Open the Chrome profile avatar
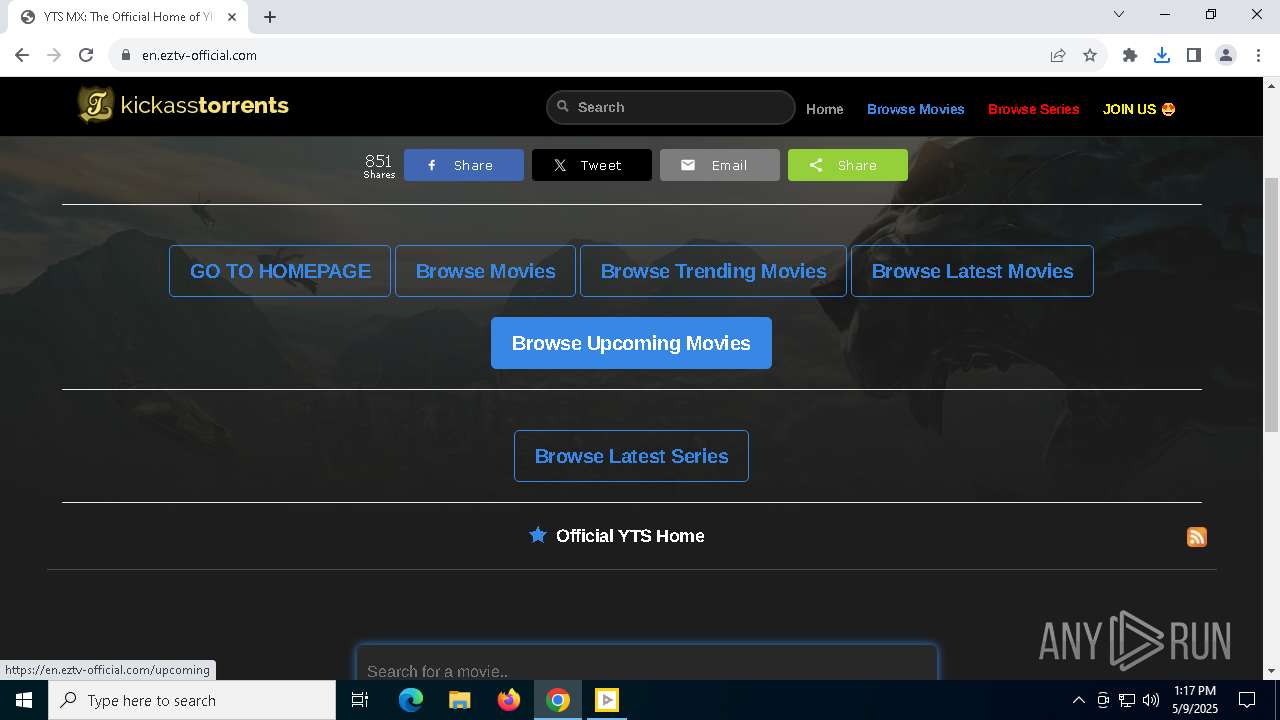The image size is (1280, 720). (x=1226, y=55)
